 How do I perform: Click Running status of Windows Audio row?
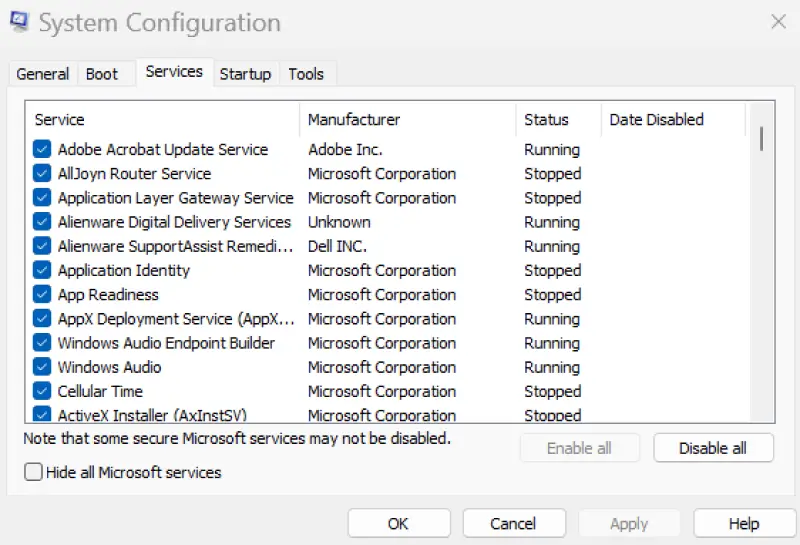(552, 367)
